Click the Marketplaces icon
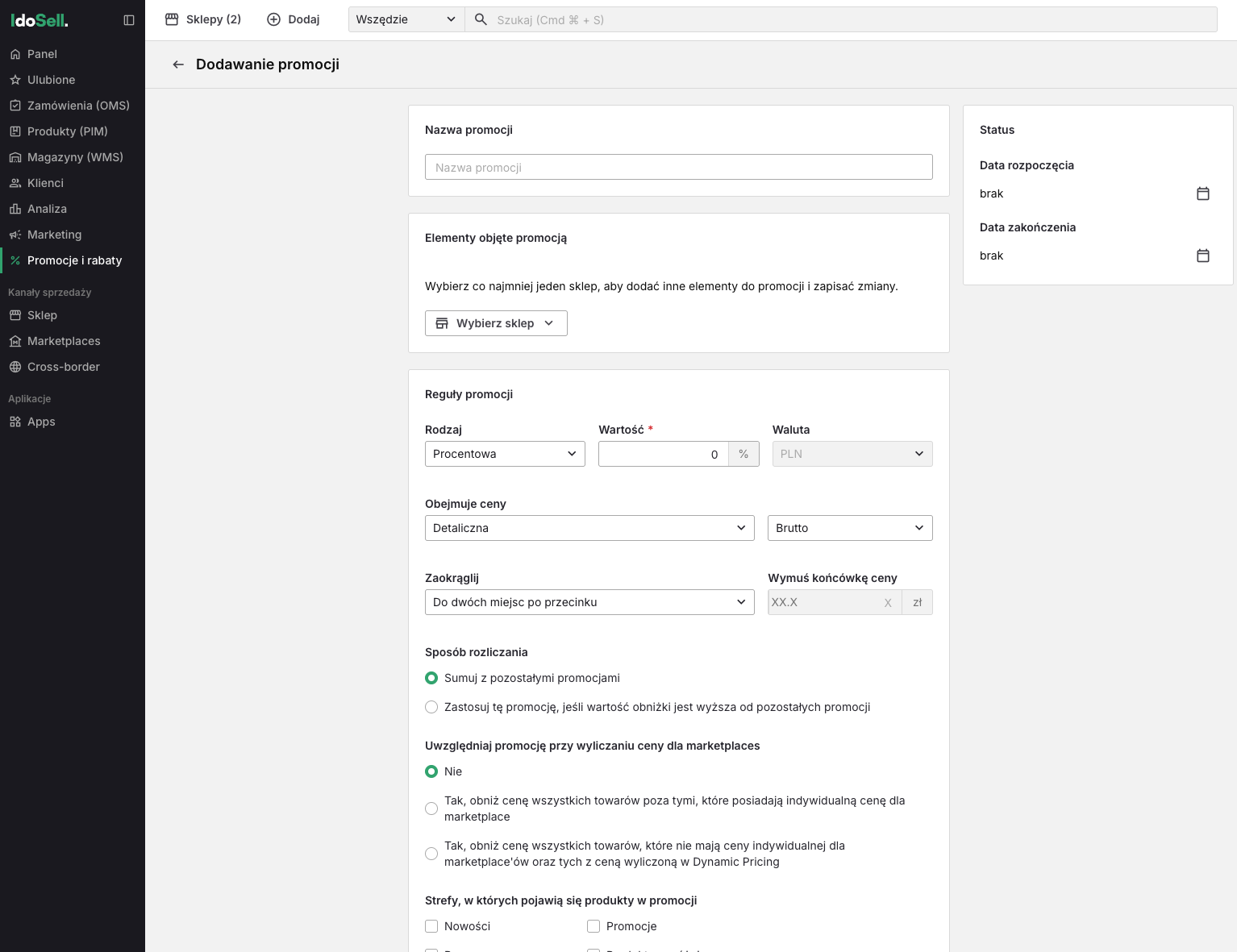The image size is (1237, 952). coord(15,341)
